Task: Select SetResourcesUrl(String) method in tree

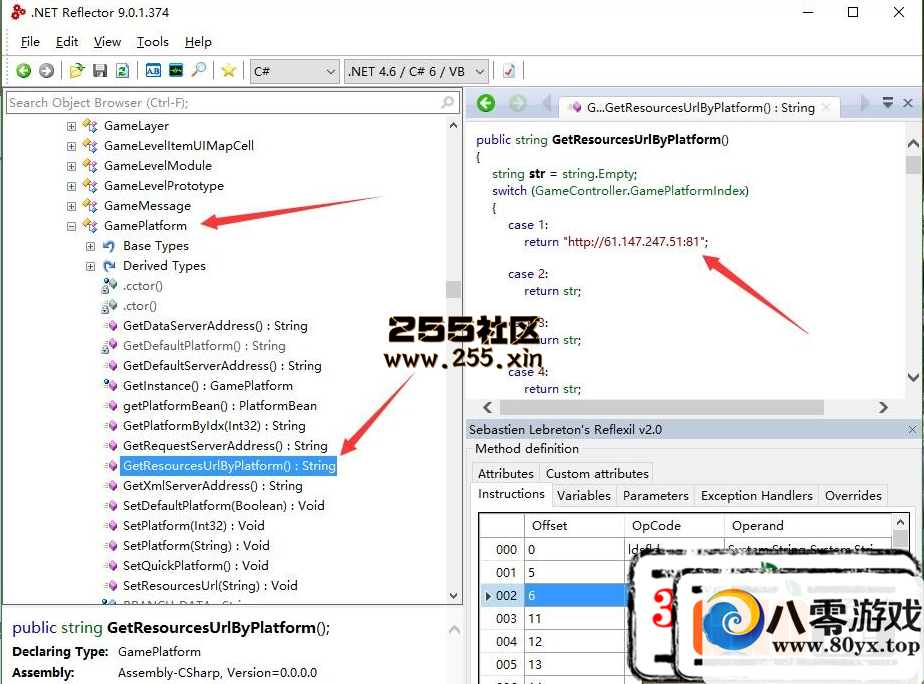Action: pyautogui.click(x=210, y=586)
